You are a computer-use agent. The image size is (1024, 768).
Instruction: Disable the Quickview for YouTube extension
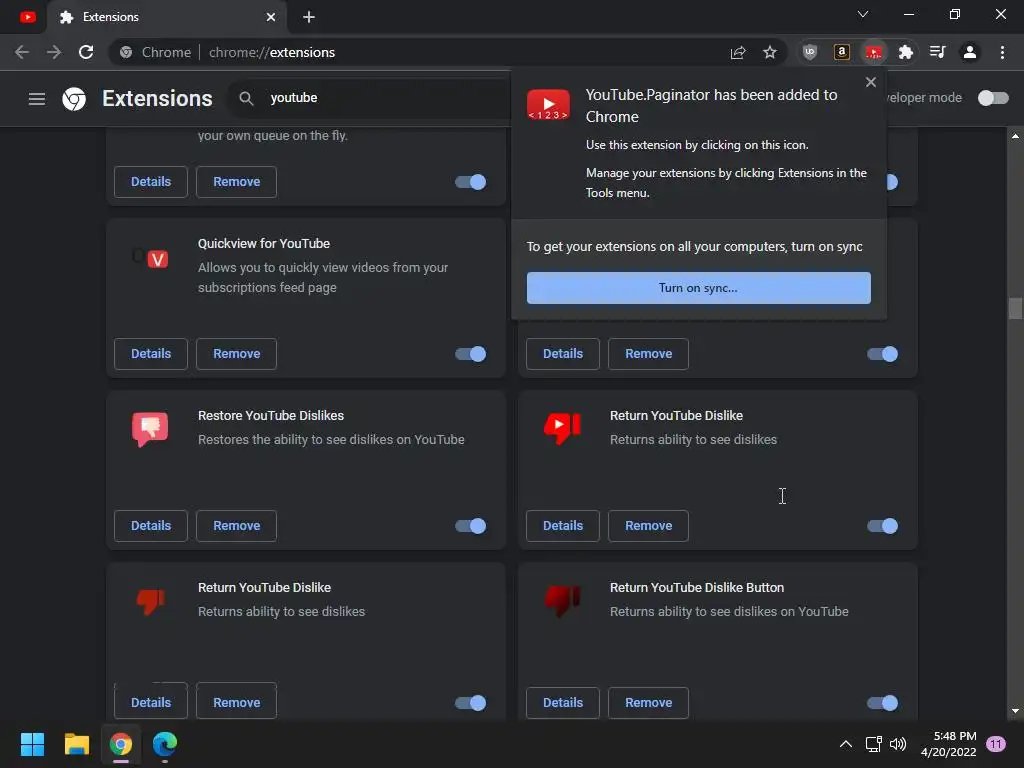click(470, 354)
